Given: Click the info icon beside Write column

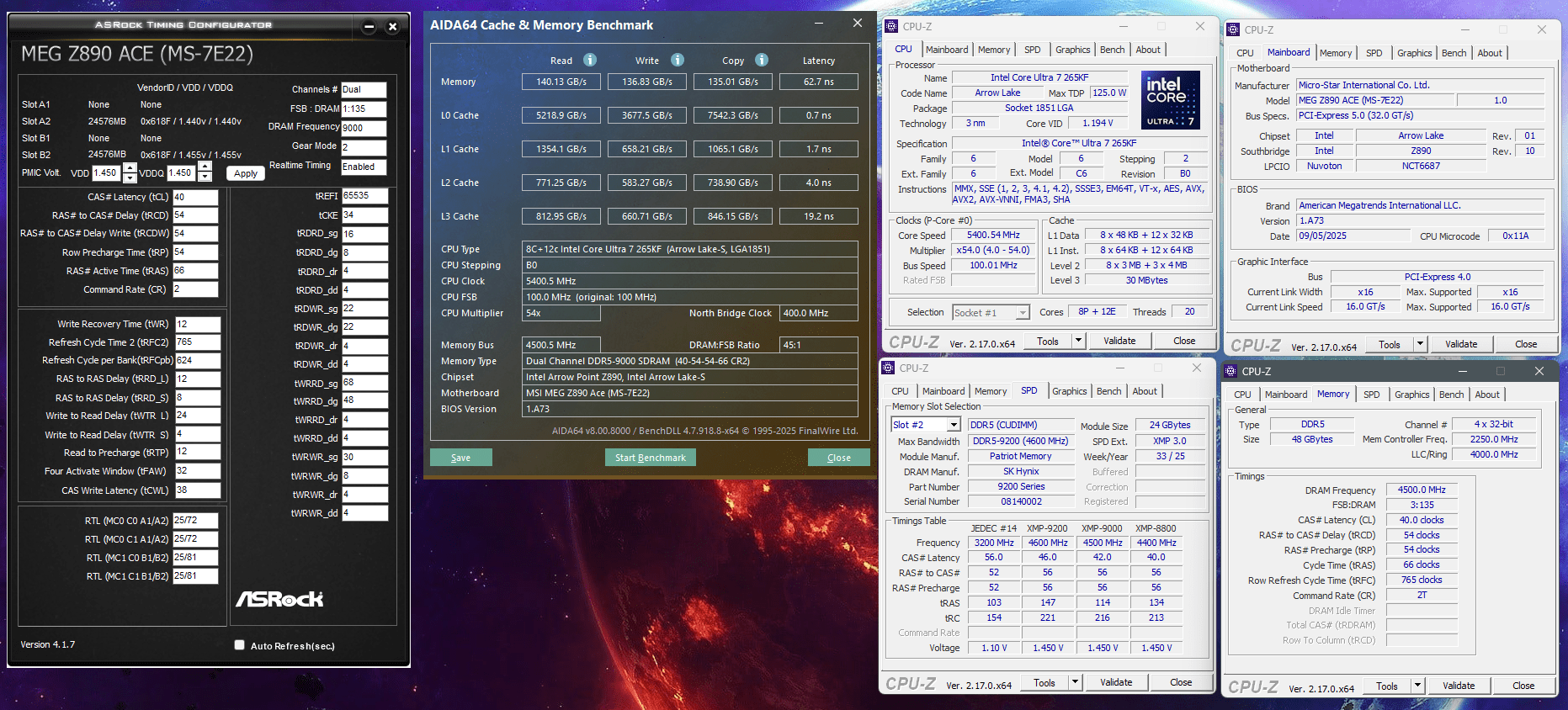Looking at the screenshot, I should coord(678,60).
